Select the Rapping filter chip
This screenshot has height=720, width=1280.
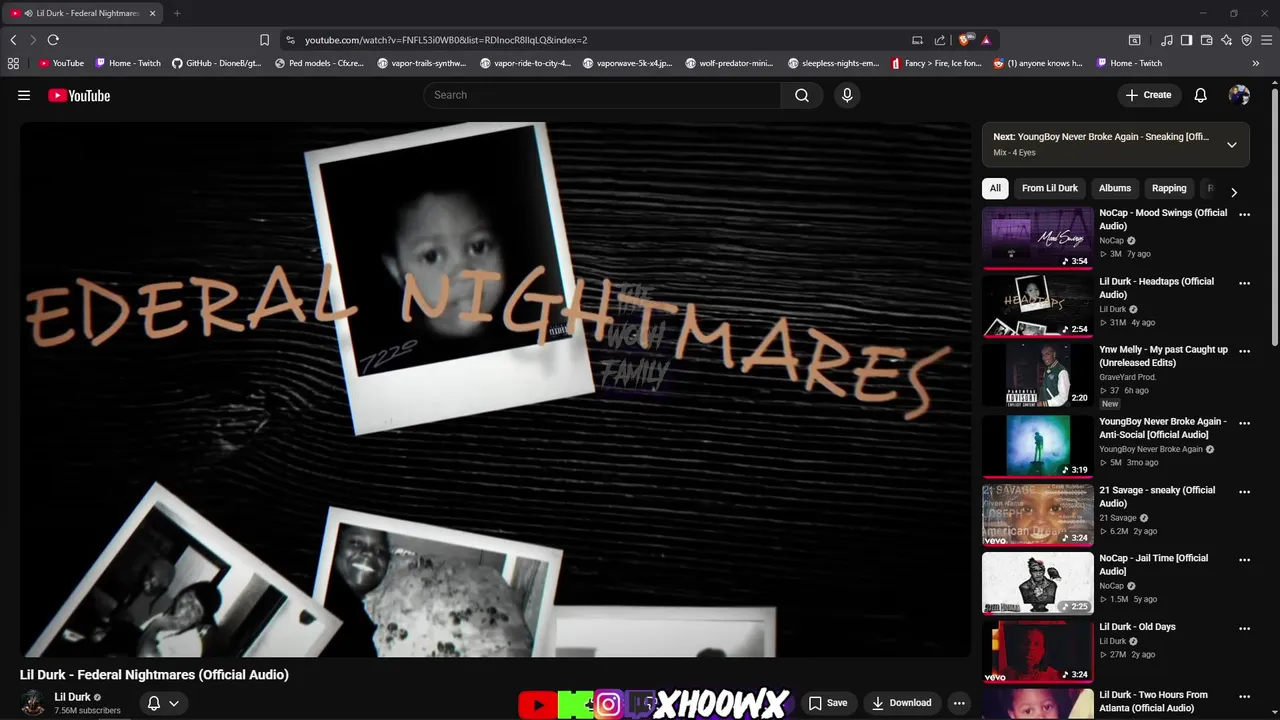(x=1169, y=188)
